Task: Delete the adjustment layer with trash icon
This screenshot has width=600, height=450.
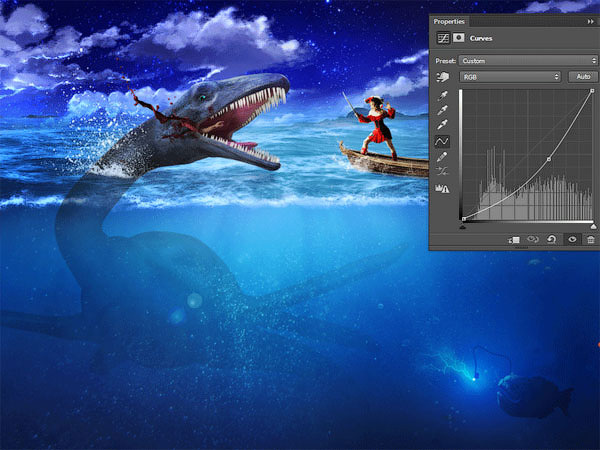Action: (x=591, y=240)
